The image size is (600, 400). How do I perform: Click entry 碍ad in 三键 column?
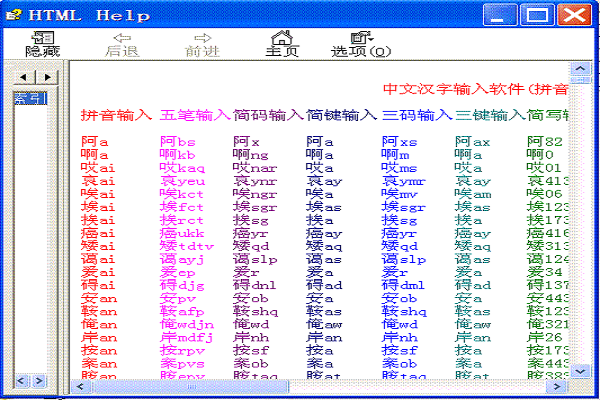tap(473, 285)
